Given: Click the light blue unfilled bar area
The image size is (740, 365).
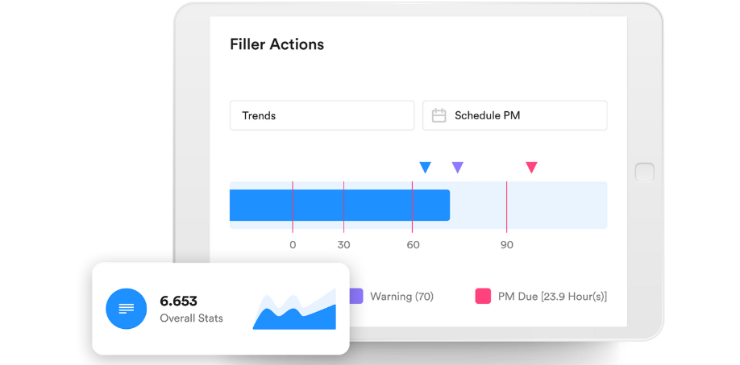Looking at the screenshot, I should point(529,205).
